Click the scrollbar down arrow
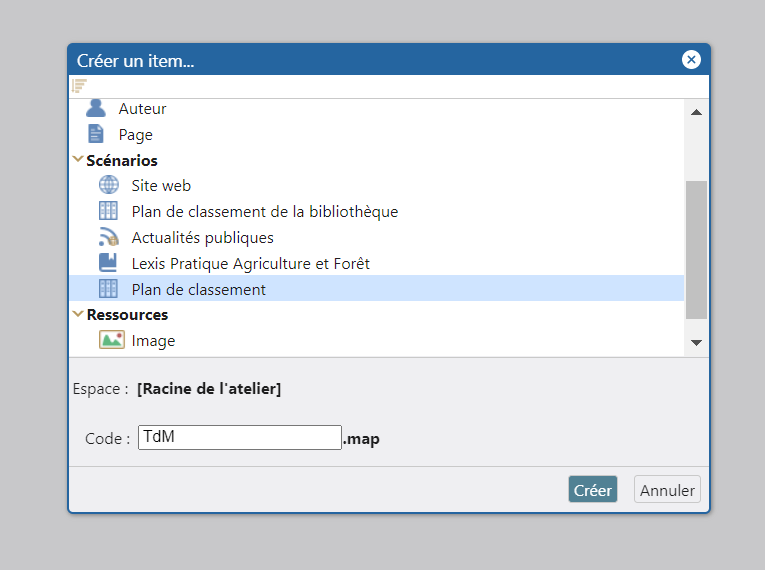The height and width of the screenshot is (570, 765). click(696, 343)
